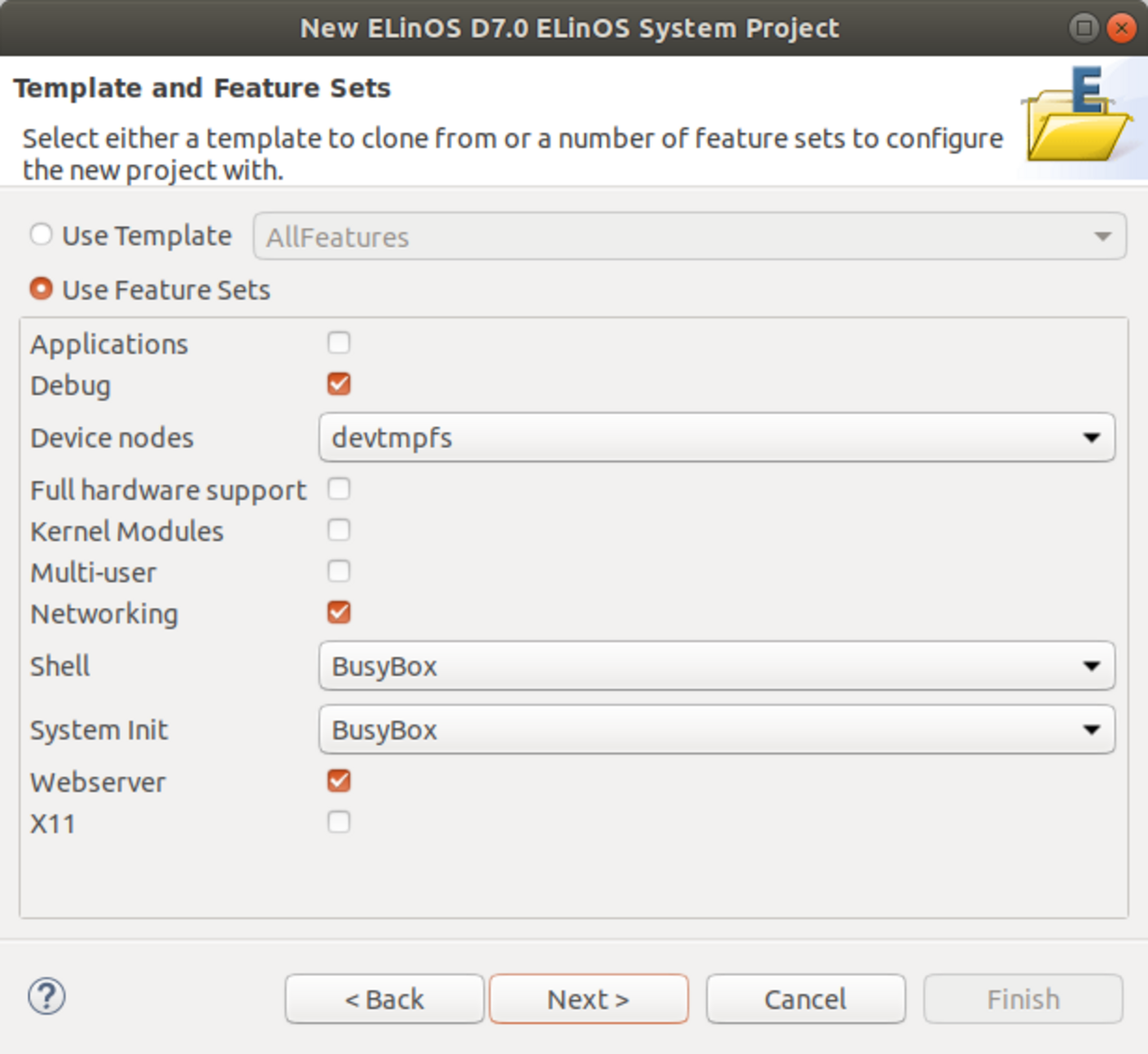Uncheck the Networking feature

[340, 613]
